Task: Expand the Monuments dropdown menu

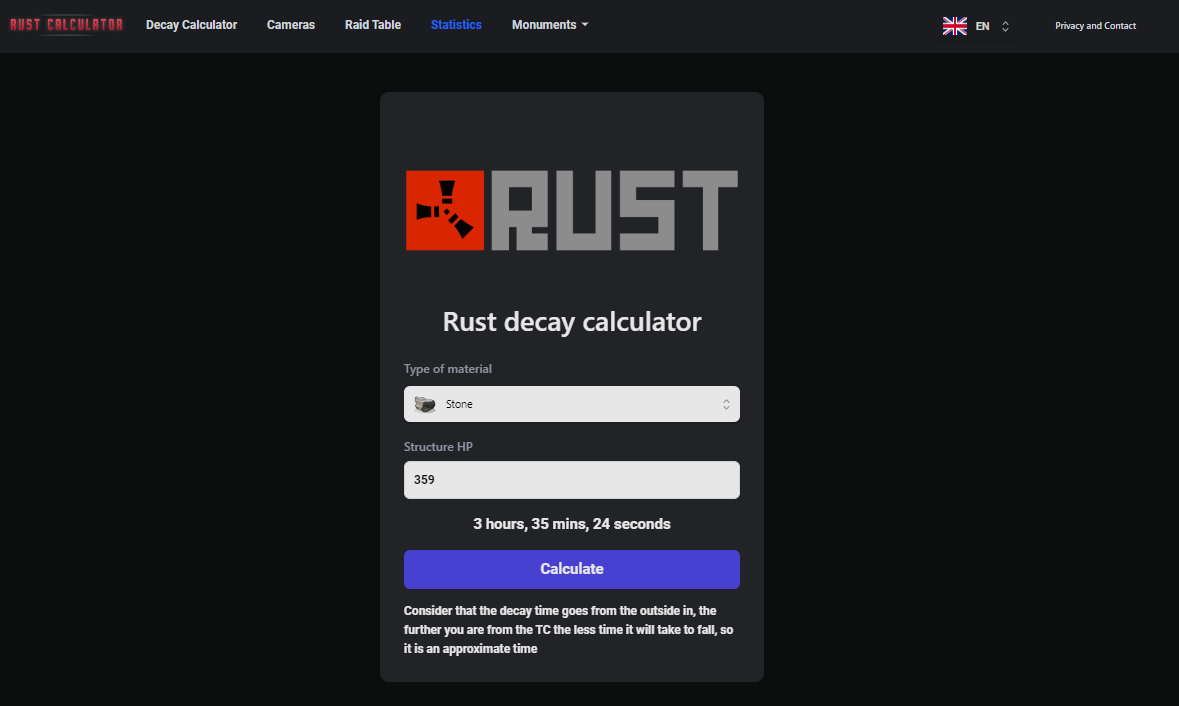Action: pyautogui.click(x=550, y=25)
